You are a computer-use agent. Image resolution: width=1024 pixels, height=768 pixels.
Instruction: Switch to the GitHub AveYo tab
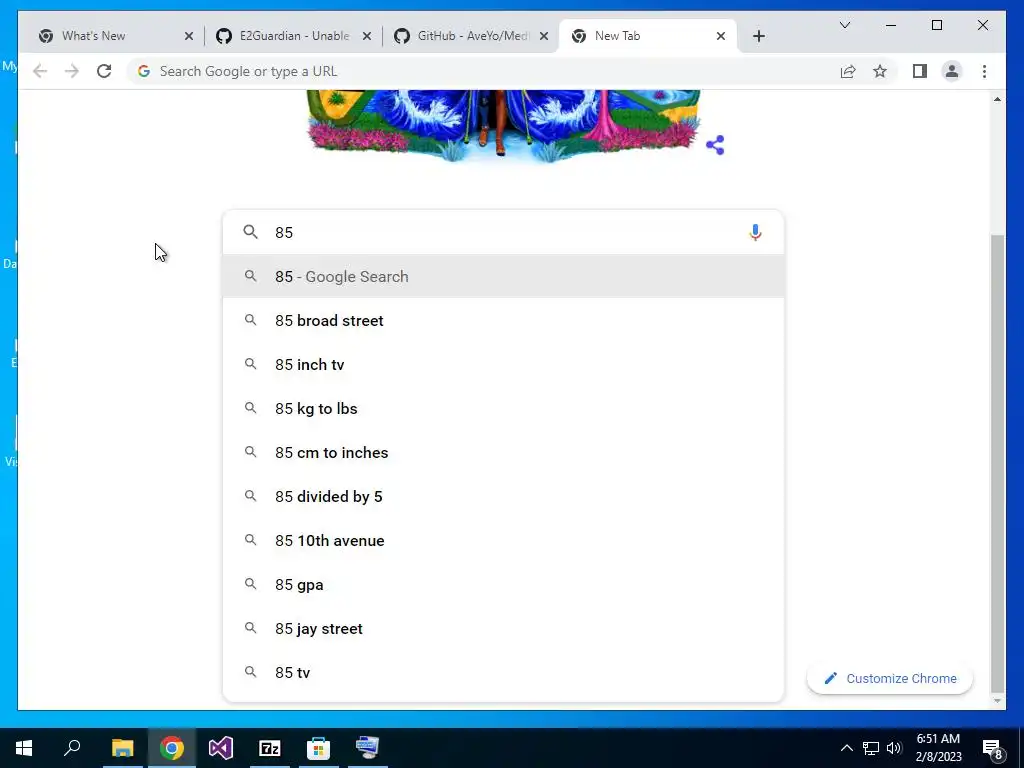point(471,36)
